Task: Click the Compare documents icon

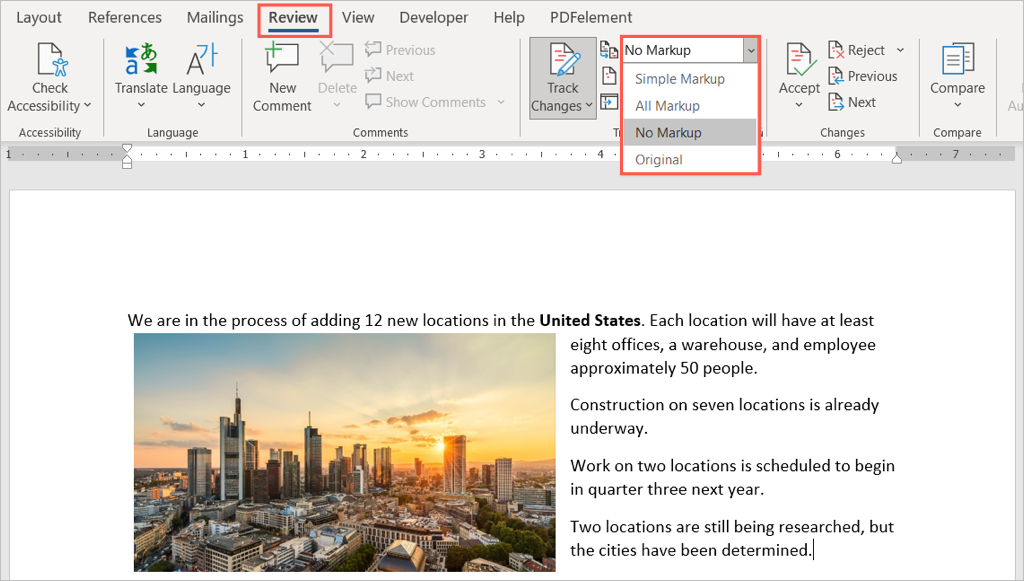Action: pyautogui.click(x=957, y=62)
